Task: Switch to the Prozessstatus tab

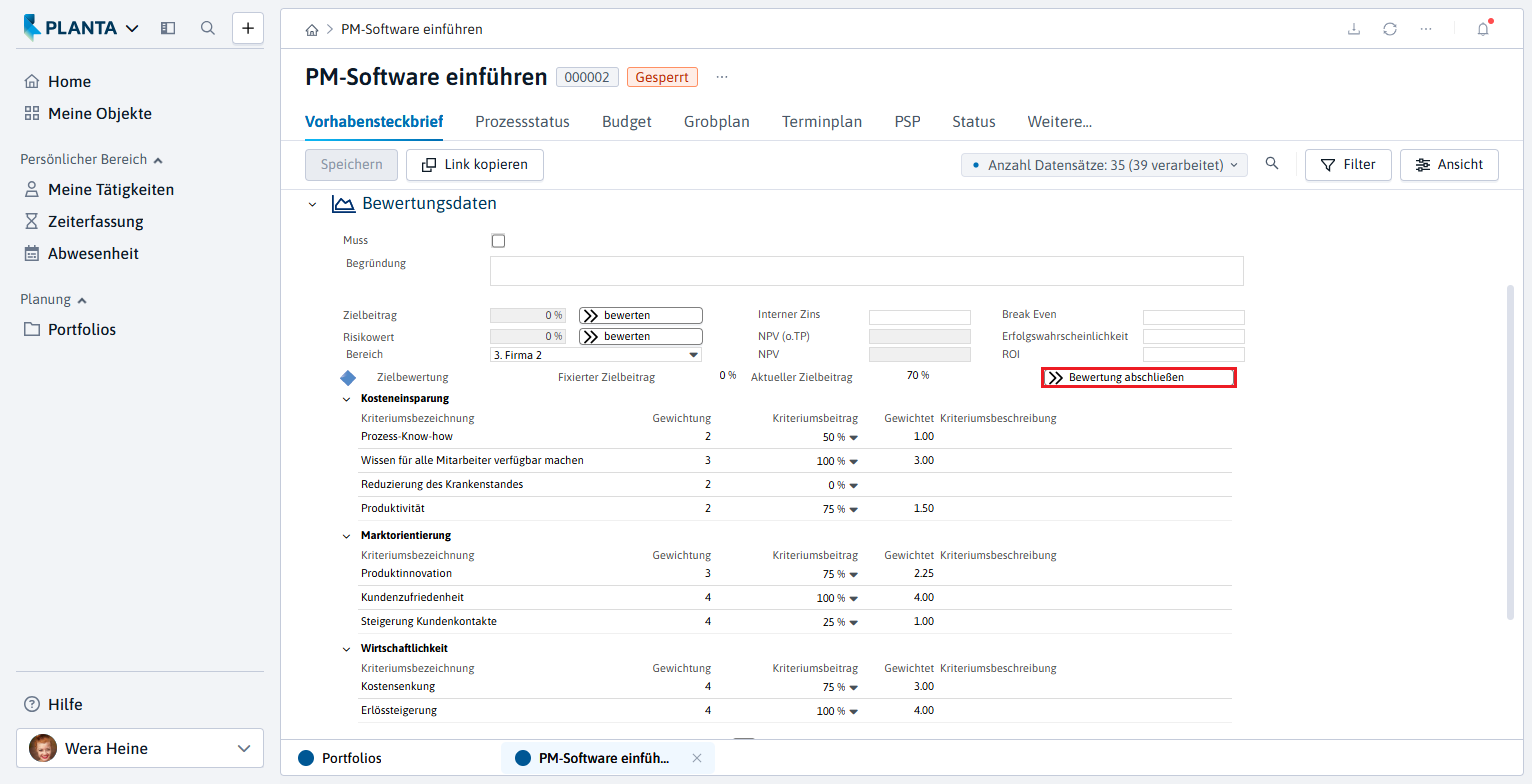Action: pyautogui.click(x=522, y=122)
